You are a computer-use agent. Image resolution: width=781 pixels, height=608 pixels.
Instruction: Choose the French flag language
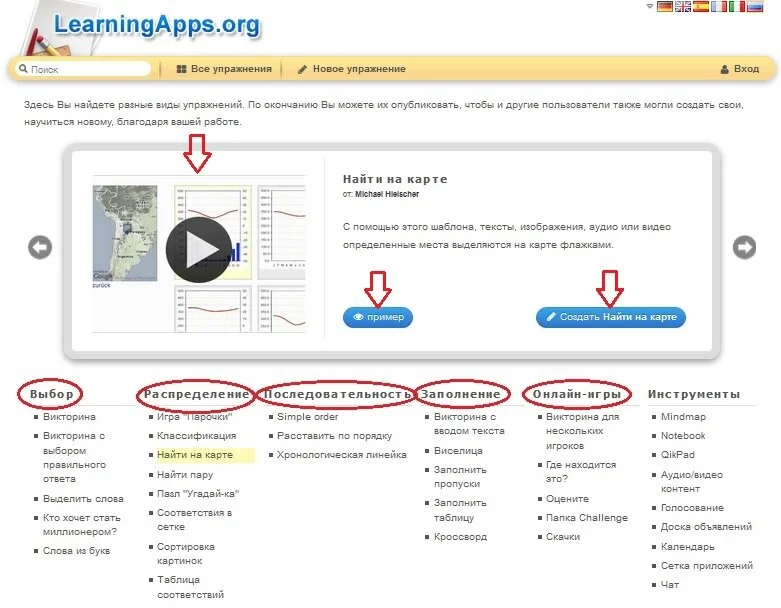718,6
